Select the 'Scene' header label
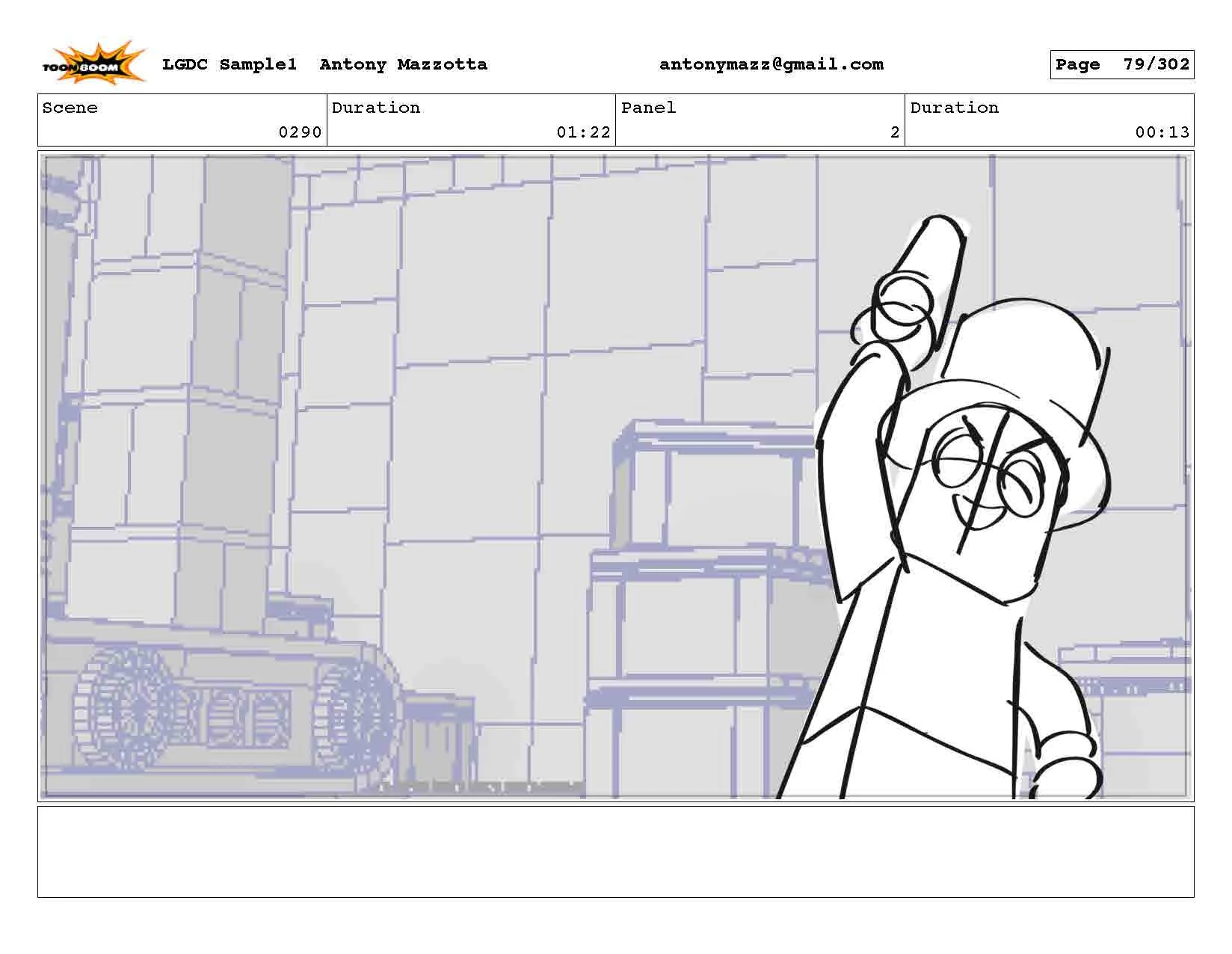The height and width of the screenshot is (954, 1232). [x=70, y=108]
